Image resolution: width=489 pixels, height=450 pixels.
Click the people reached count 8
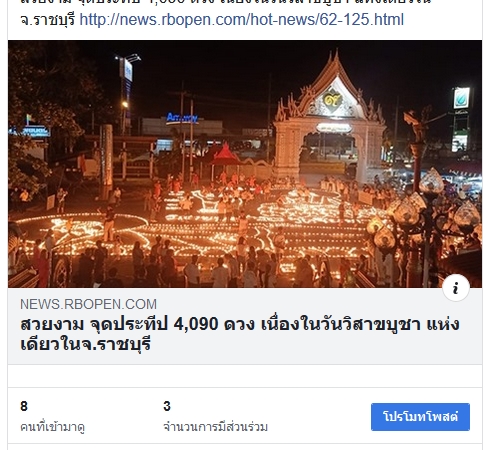[x=24, y=406]
